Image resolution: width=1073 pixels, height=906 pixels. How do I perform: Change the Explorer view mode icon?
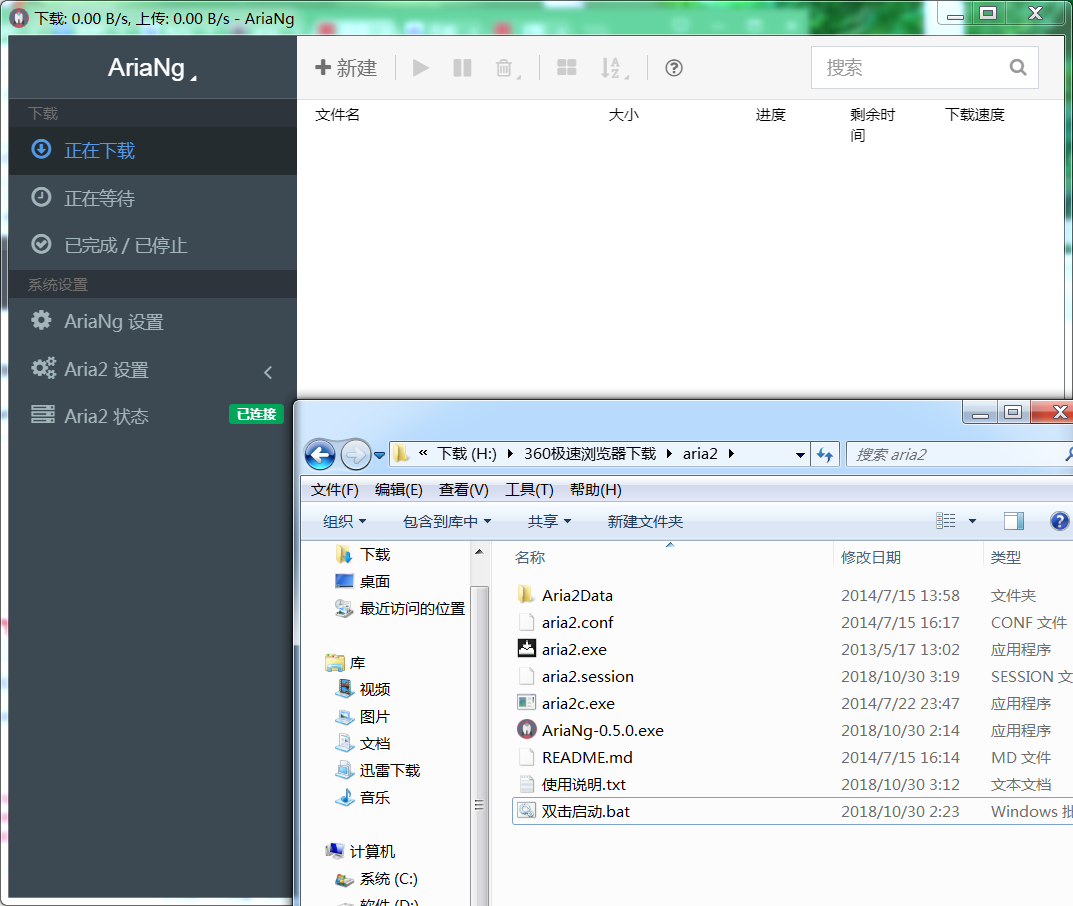pos(946,521)
